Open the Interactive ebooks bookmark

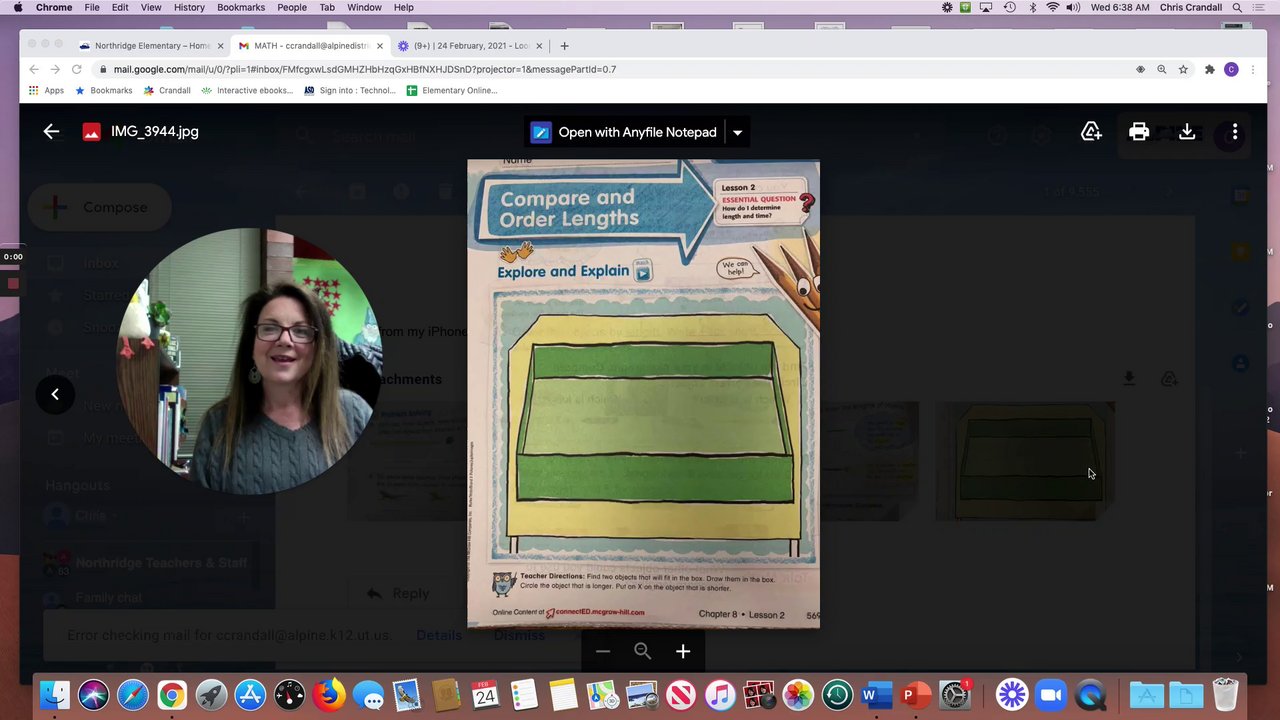247,90
